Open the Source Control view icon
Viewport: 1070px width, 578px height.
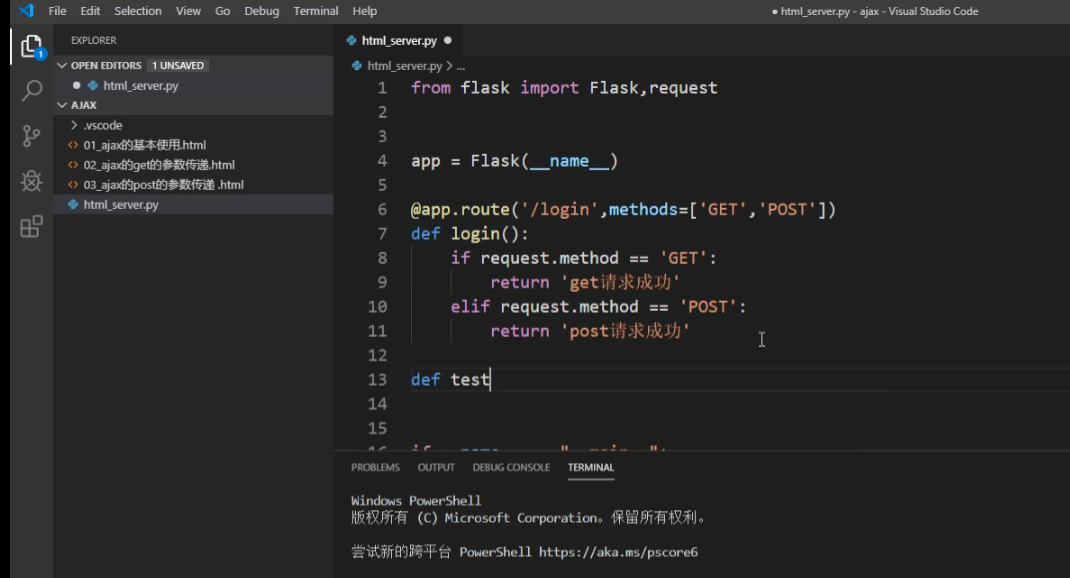[31, 136]
